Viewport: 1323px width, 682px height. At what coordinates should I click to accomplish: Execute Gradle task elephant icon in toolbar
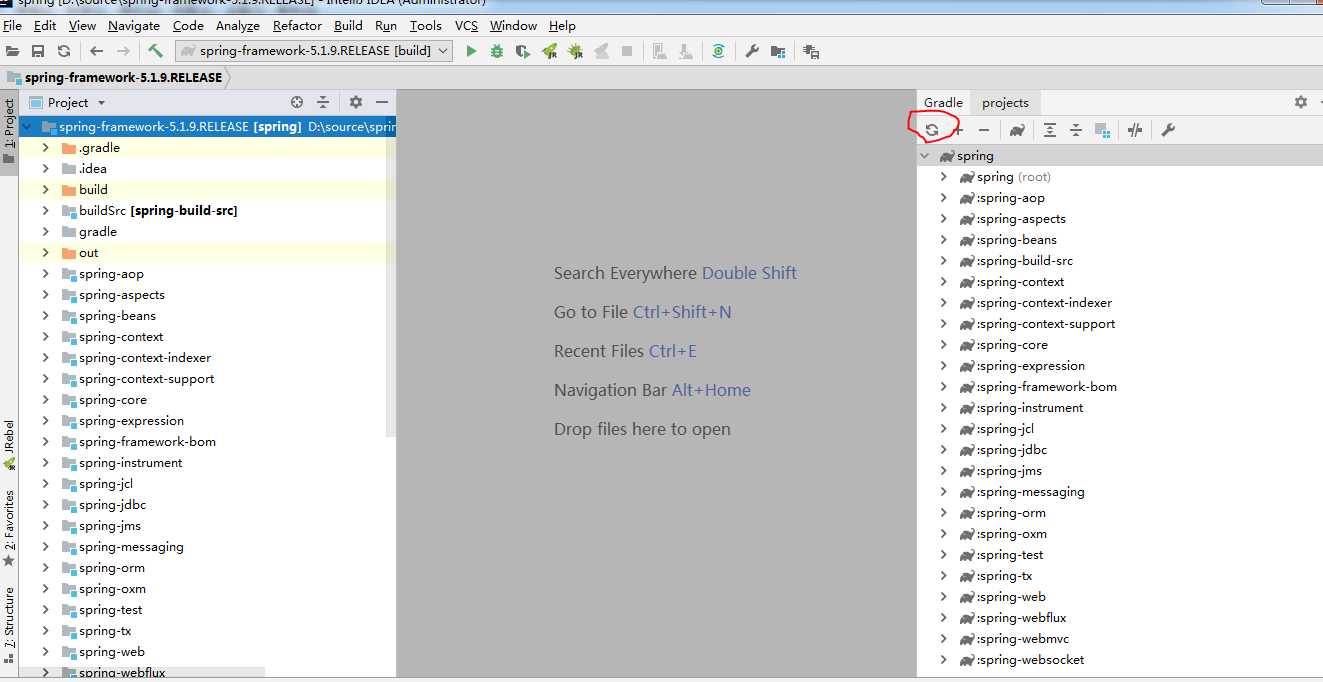[1017, 130]
